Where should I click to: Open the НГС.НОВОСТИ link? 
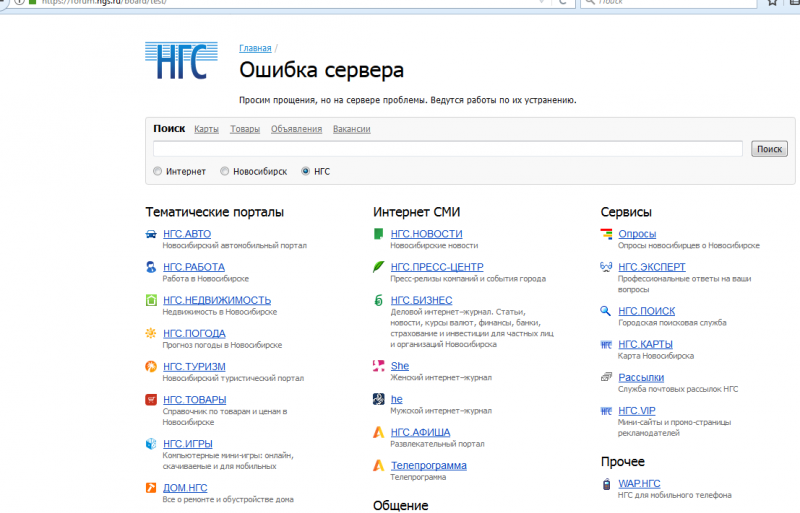pyautogui.click(x=427, y=234)
